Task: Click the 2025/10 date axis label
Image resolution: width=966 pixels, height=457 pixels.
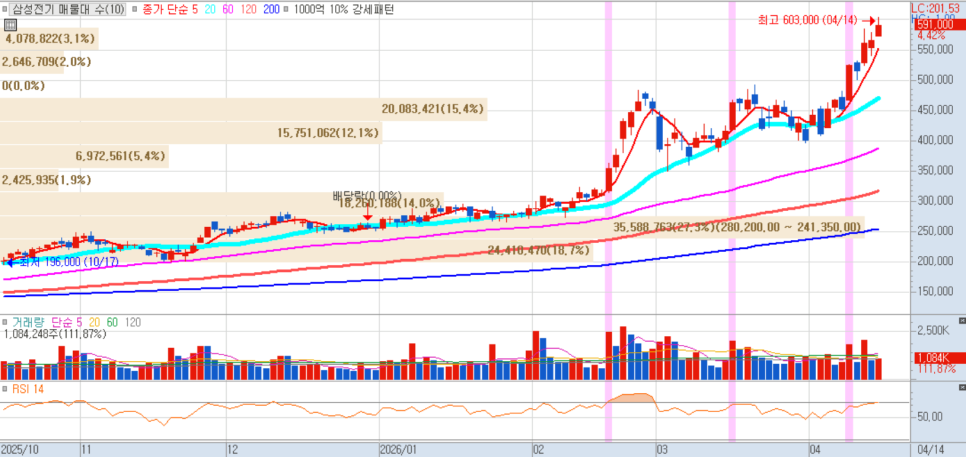Action: pos(20,449)
